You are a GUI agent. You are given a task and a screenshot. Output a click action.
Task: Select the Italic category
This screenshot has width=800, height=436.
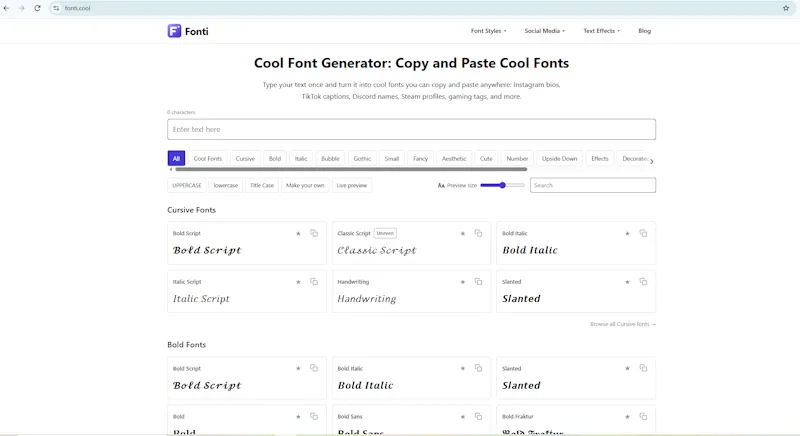click(x=301, y=159)
